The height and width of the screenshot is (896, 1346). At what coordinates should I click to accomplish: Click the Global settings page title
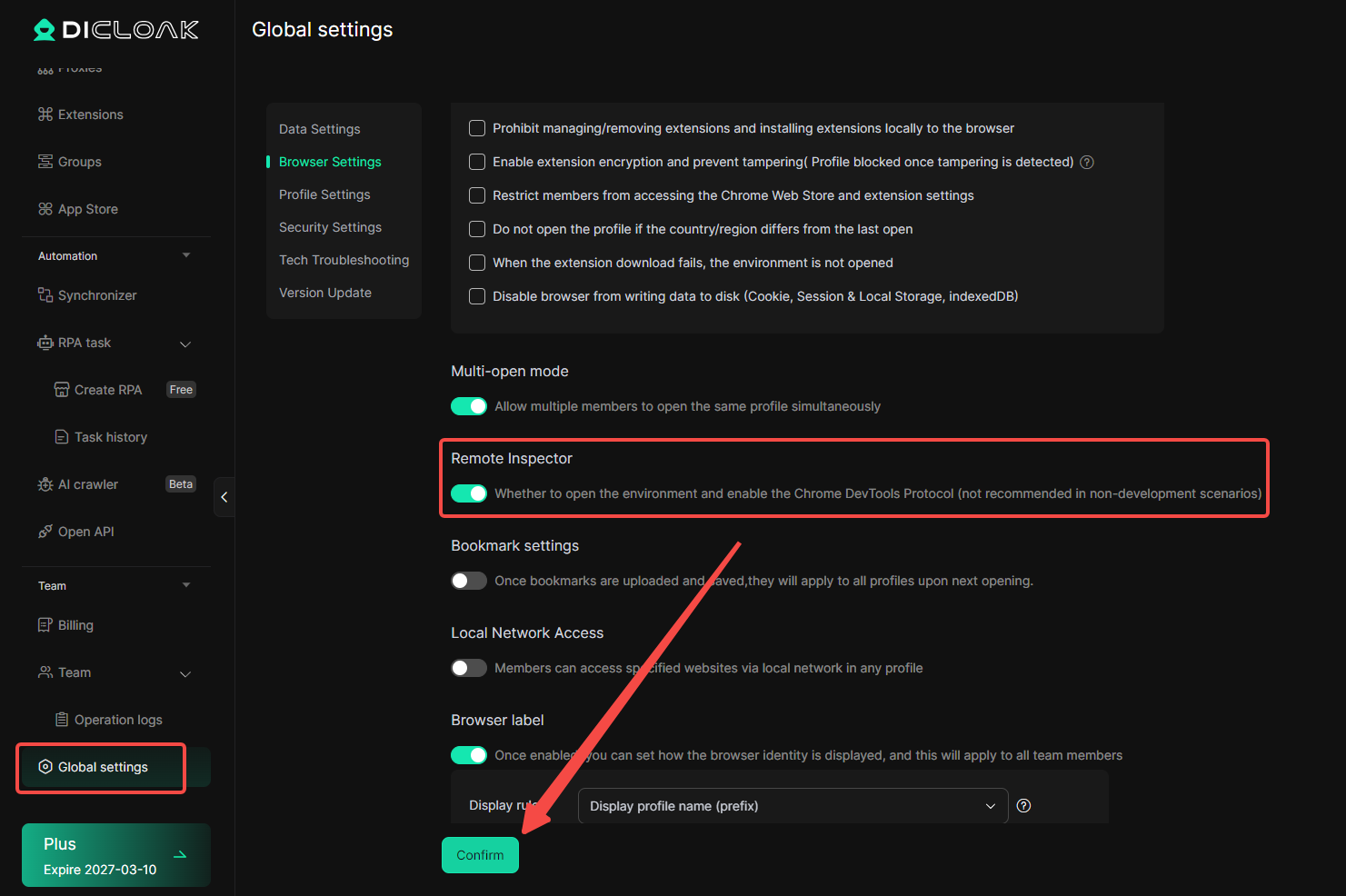coord(323,30)
